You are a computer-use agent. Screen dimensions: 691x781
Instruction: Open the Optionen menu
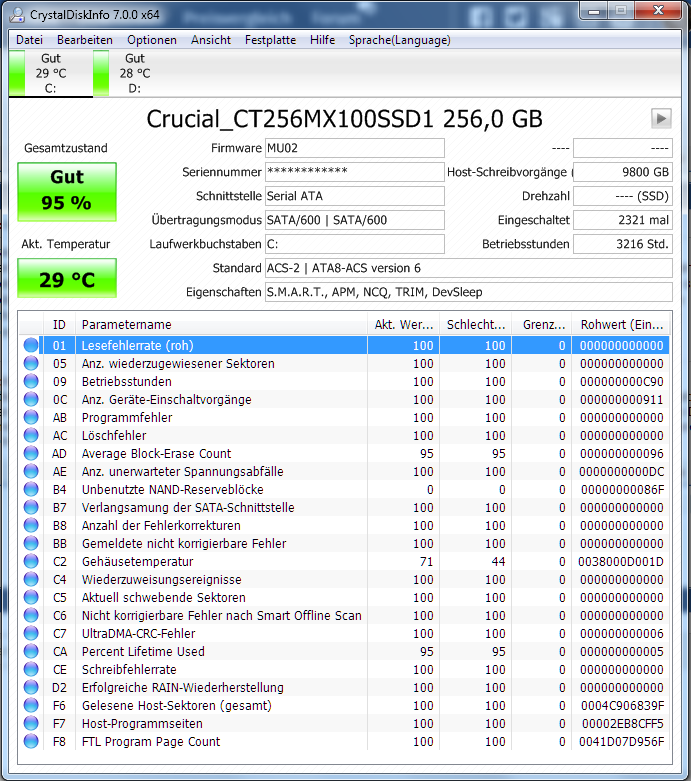[151, 40]
